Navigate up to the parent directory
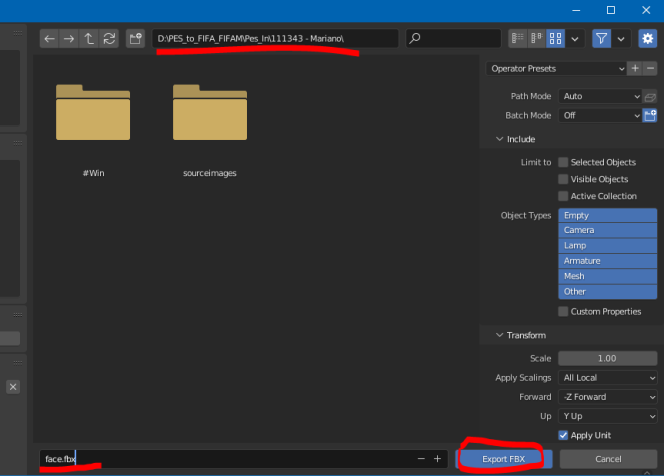Image resolution: width=664 pixels, height=476 pixels. 89,39
